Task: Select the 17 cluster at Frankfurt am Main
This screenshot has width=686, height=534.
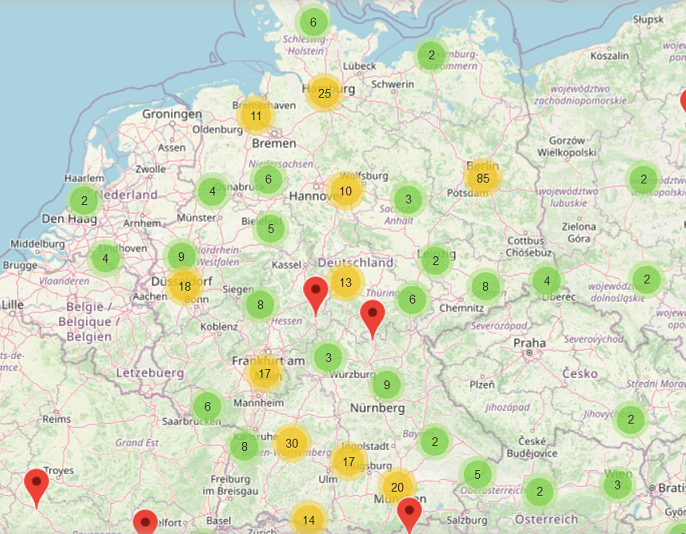Action: coord(265,375)
